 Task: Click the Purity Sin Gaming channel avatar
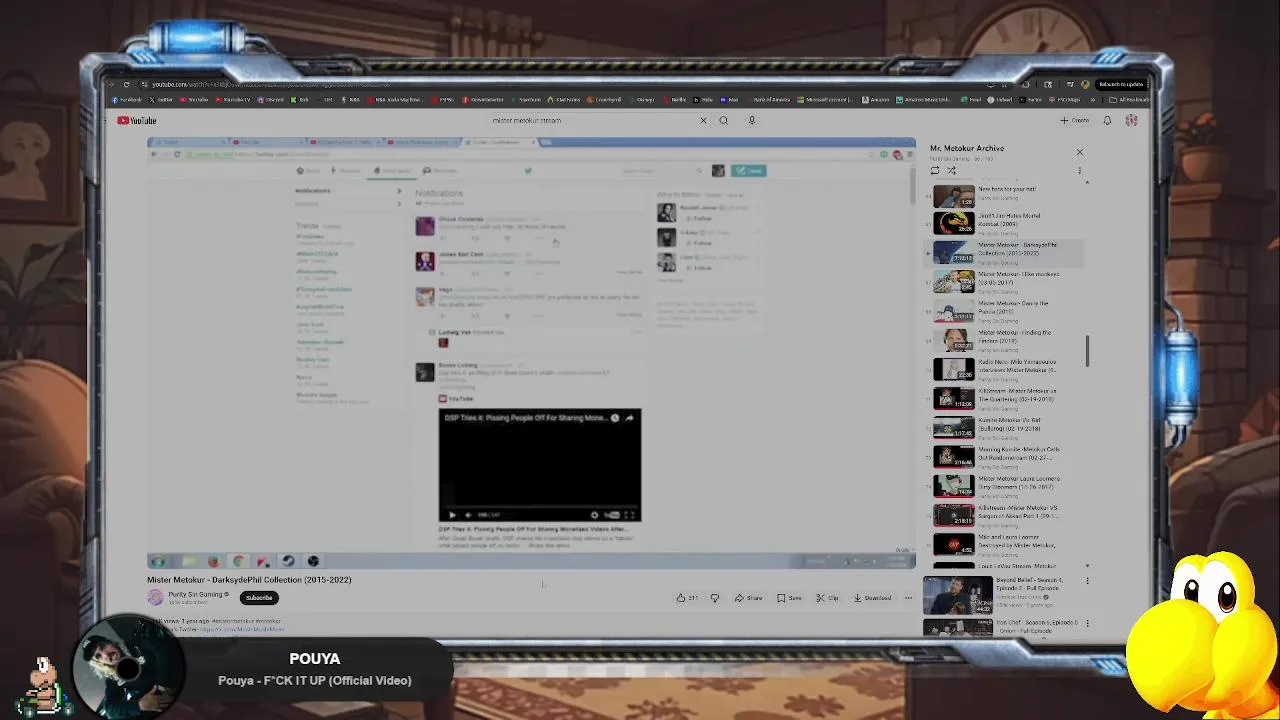click(x=155, y=598)
